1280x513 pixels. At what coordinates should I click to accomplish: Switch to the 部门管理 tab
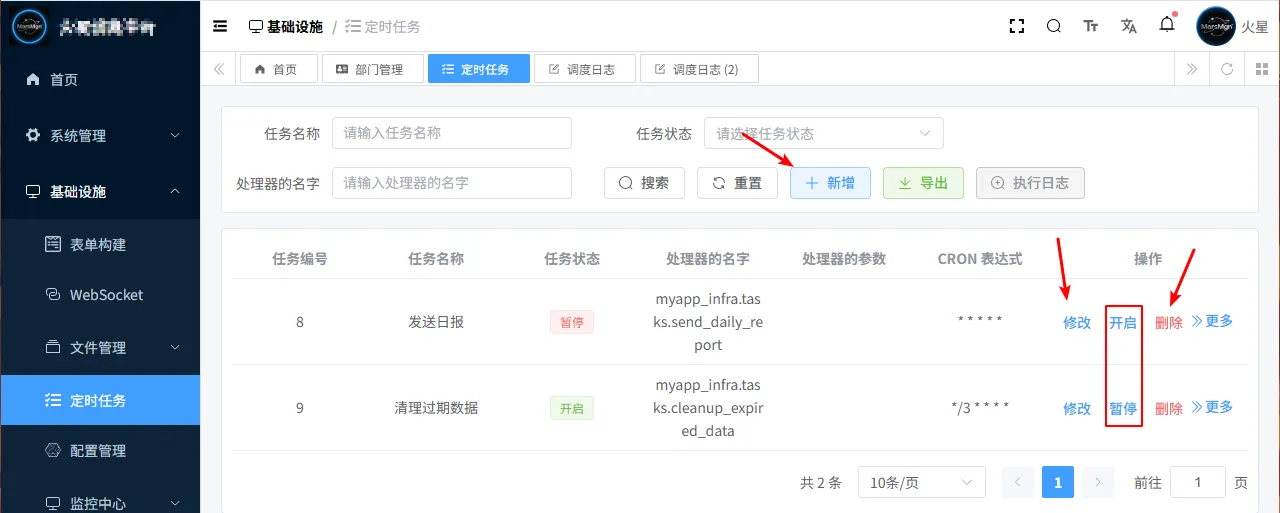(x=372, y=69)
